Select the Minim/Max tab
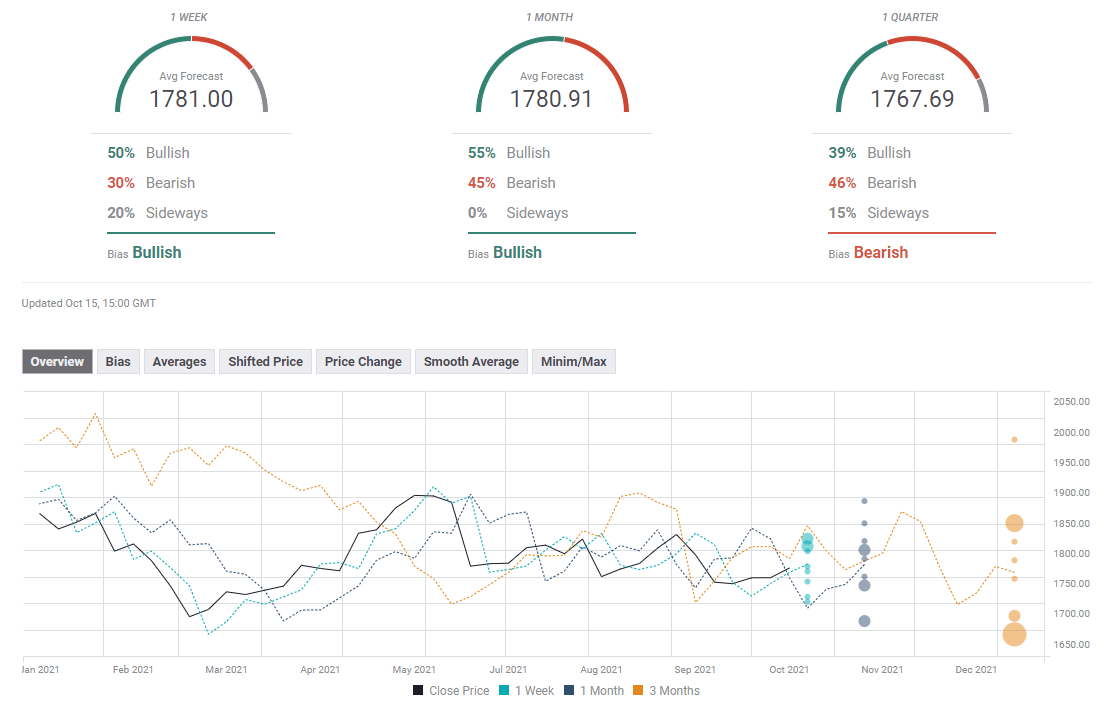The image size is (1105, 718). coord(574,362)
